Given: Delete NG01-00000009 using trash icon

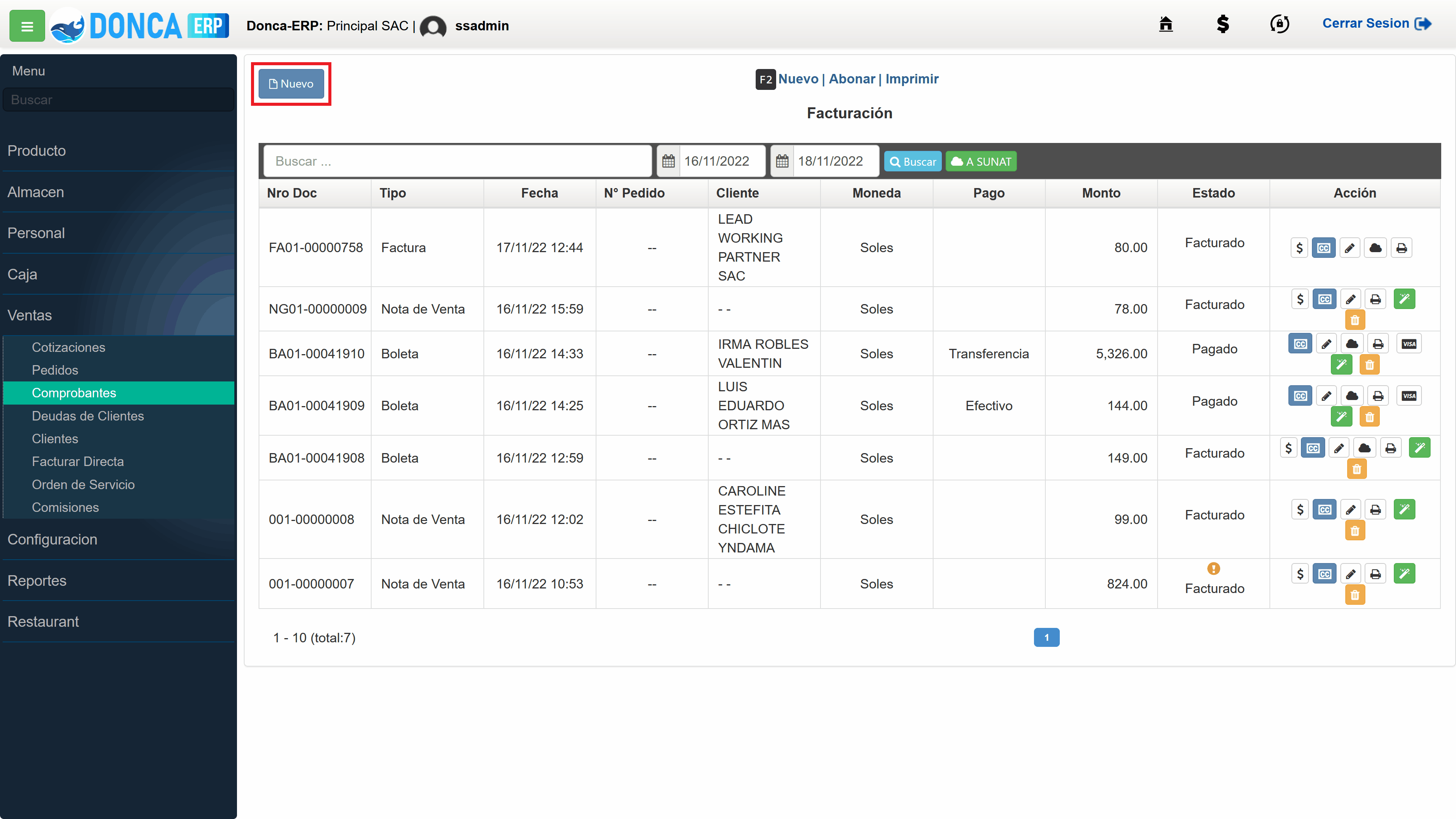Looking at the screenshot, I should coord(1355,320).
